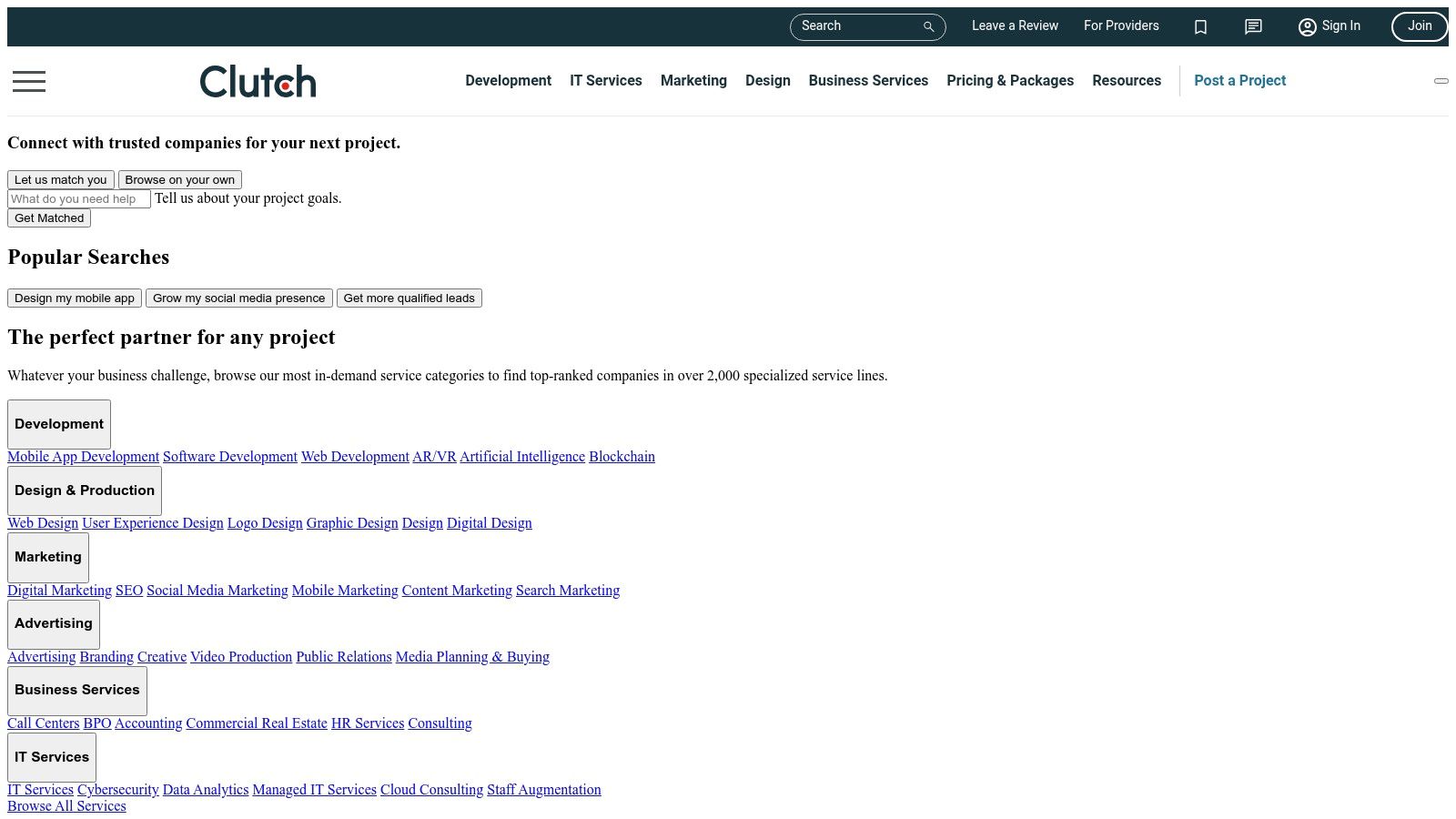Click the user avatar icon beside Sign In
The width and height of the screenshot is (1456, 819).
(x=1308, y=27)
